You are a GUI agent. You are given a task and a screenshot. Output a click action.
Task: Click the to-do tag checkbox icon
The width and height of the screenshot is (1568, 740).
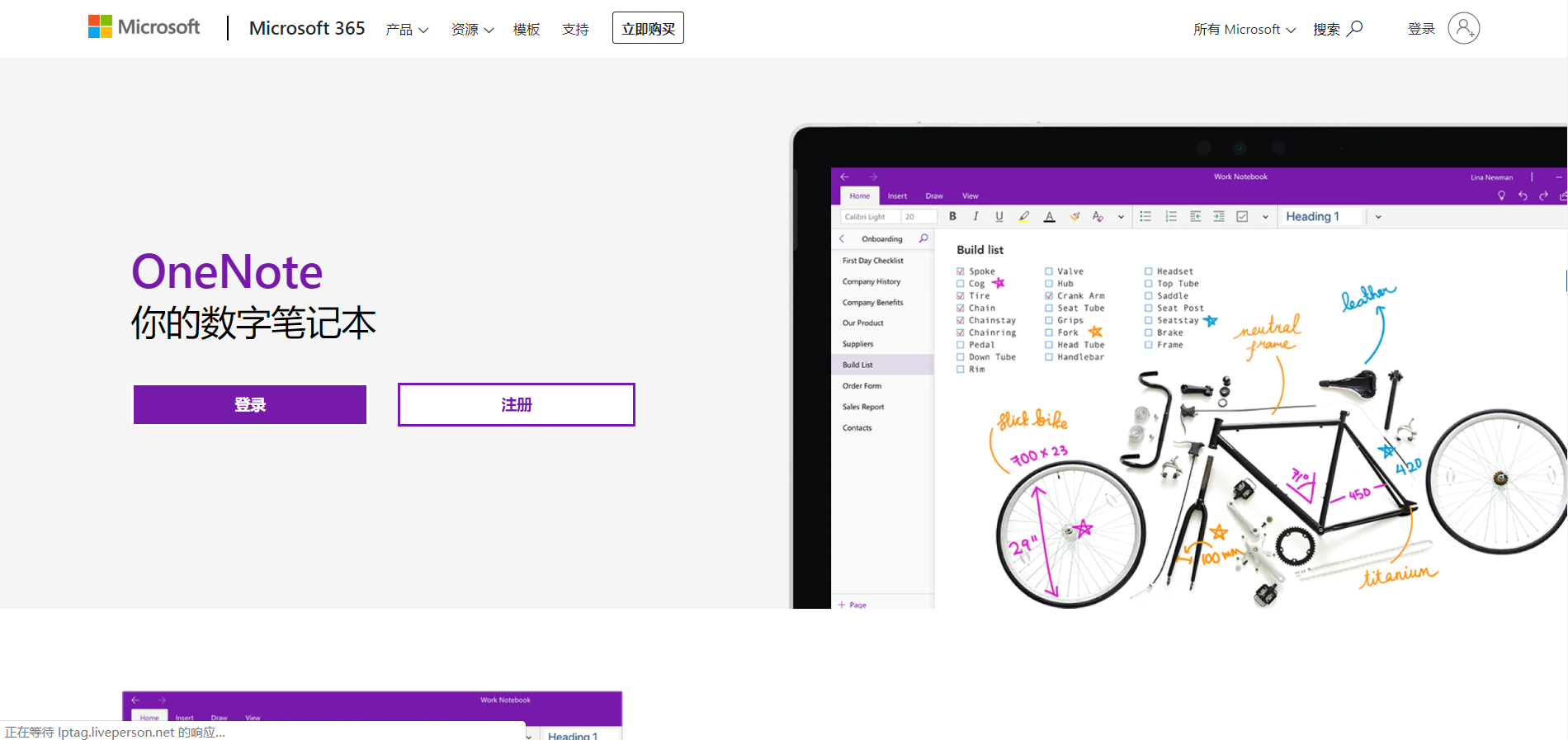(x=1242, y=216)
